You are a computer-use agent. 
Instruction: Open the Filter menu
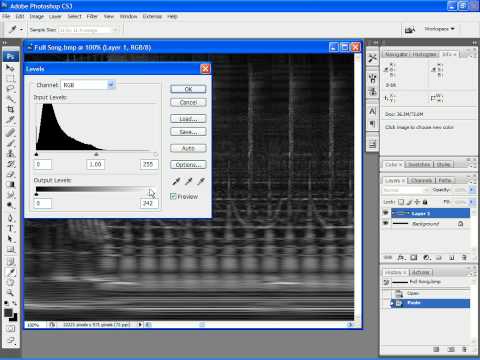[x=92, y=16]
